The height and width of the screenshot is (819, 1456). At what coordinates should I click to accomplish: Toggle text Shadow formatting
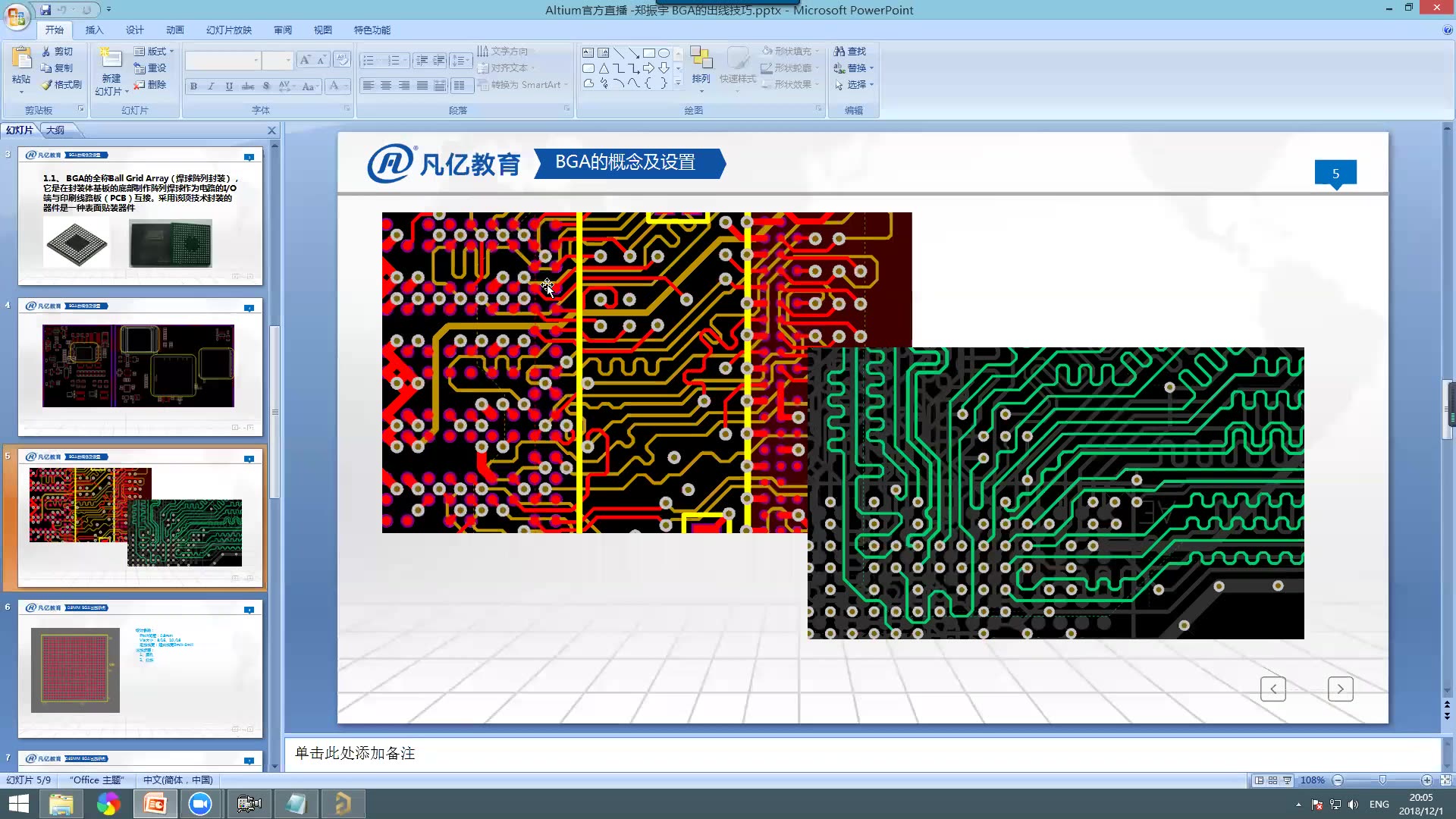click(x=266, y=86)
